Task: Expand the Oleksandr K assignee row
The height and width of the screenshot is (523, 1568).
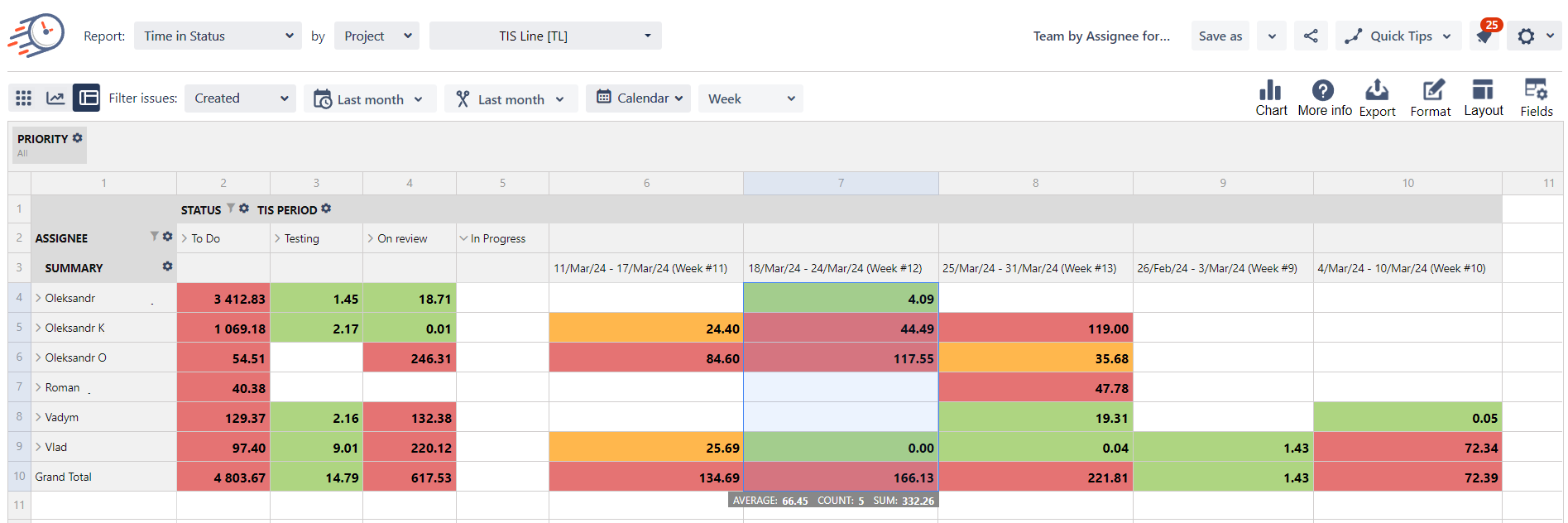Action: 38,328
